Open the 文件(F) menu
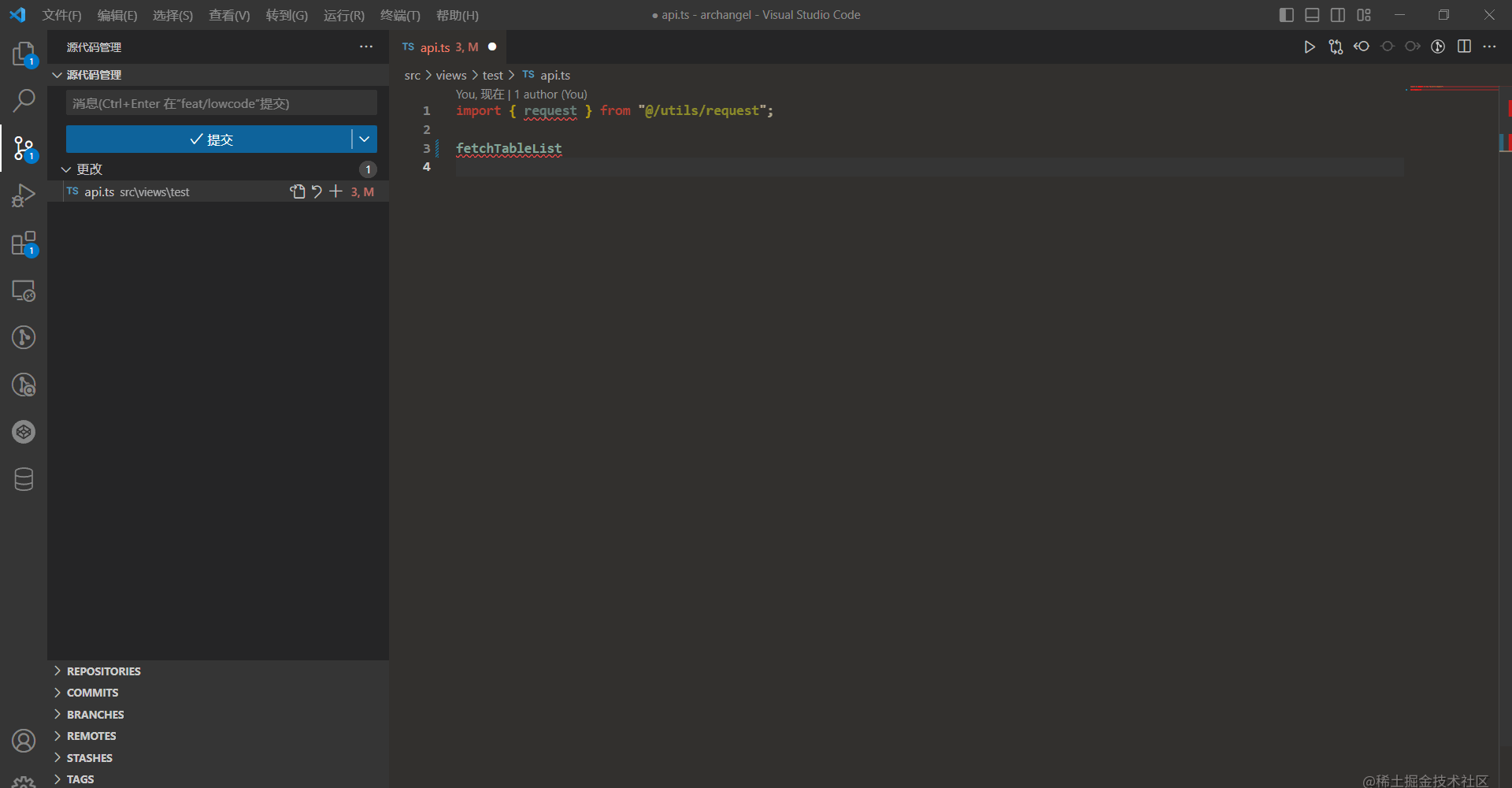Image resolution: width=1512 pixels, height=788 pixels. coord(62,15)
